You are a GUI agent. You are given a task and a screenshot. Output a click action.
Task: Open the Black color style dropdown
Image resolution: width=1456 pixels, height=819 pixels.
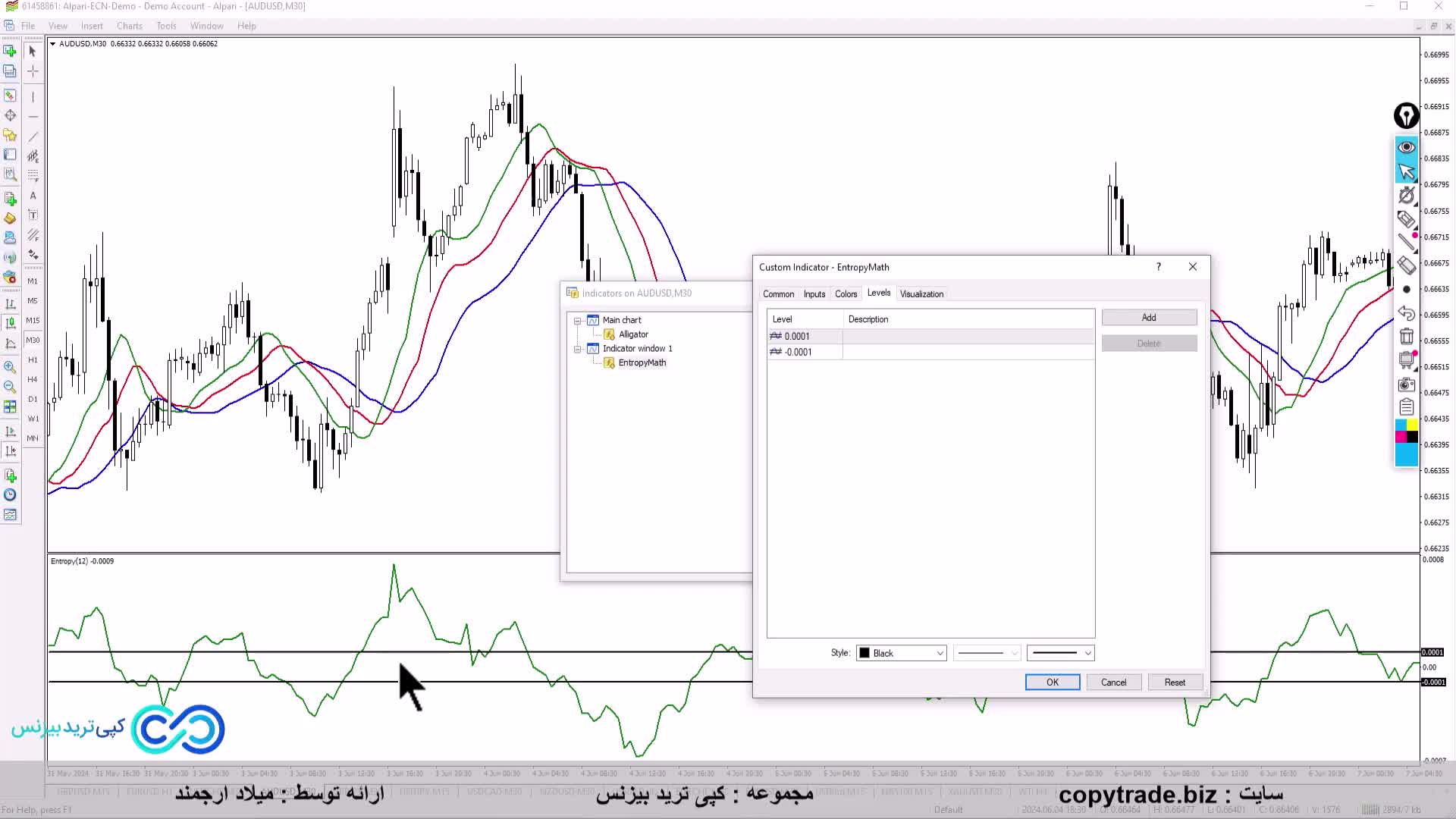point(901,653)
